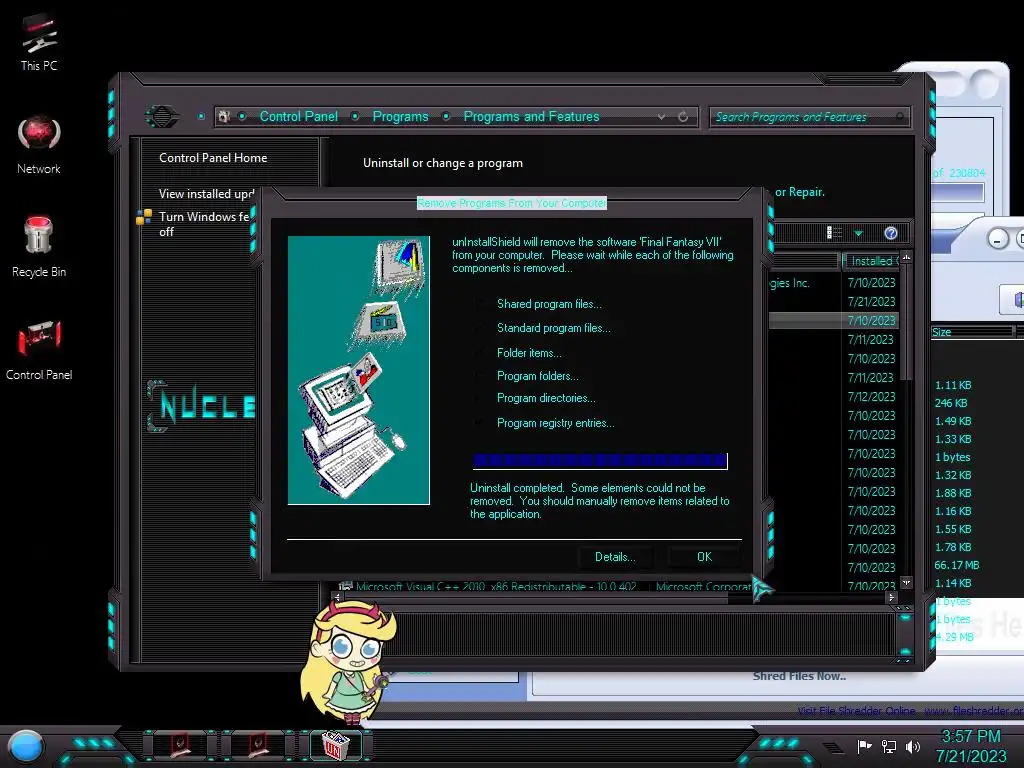The width and height of the screenshot is (1024, 768).
Task: Click the address bar refresh icon
Action: click(683, 117)
